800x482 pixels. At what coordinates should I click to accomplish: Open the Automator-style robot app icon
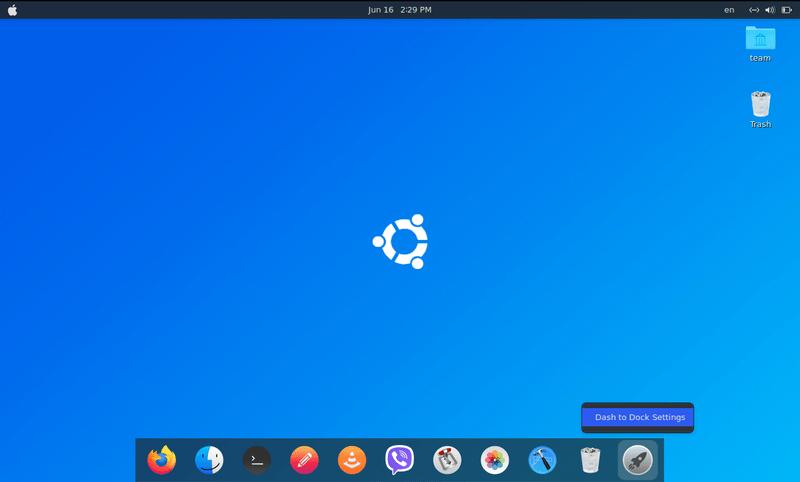[447, 460]
